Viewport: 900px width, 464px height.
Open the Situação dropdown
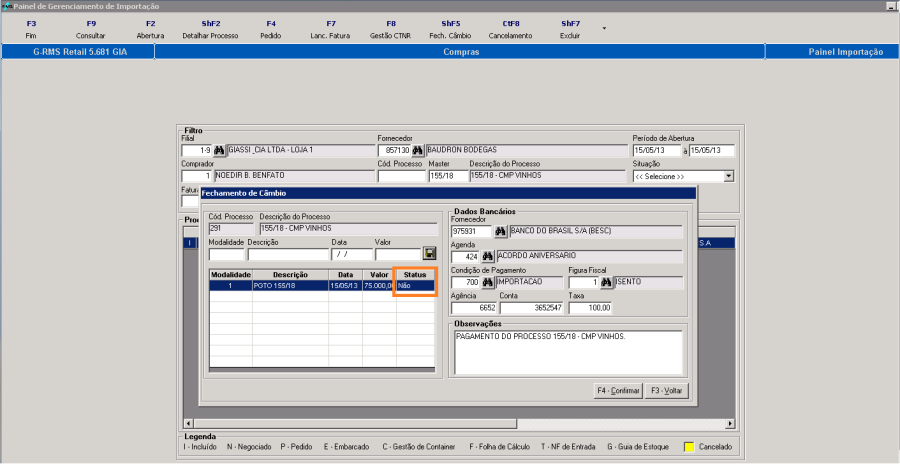pyautogui.click(x=729, y=176)
